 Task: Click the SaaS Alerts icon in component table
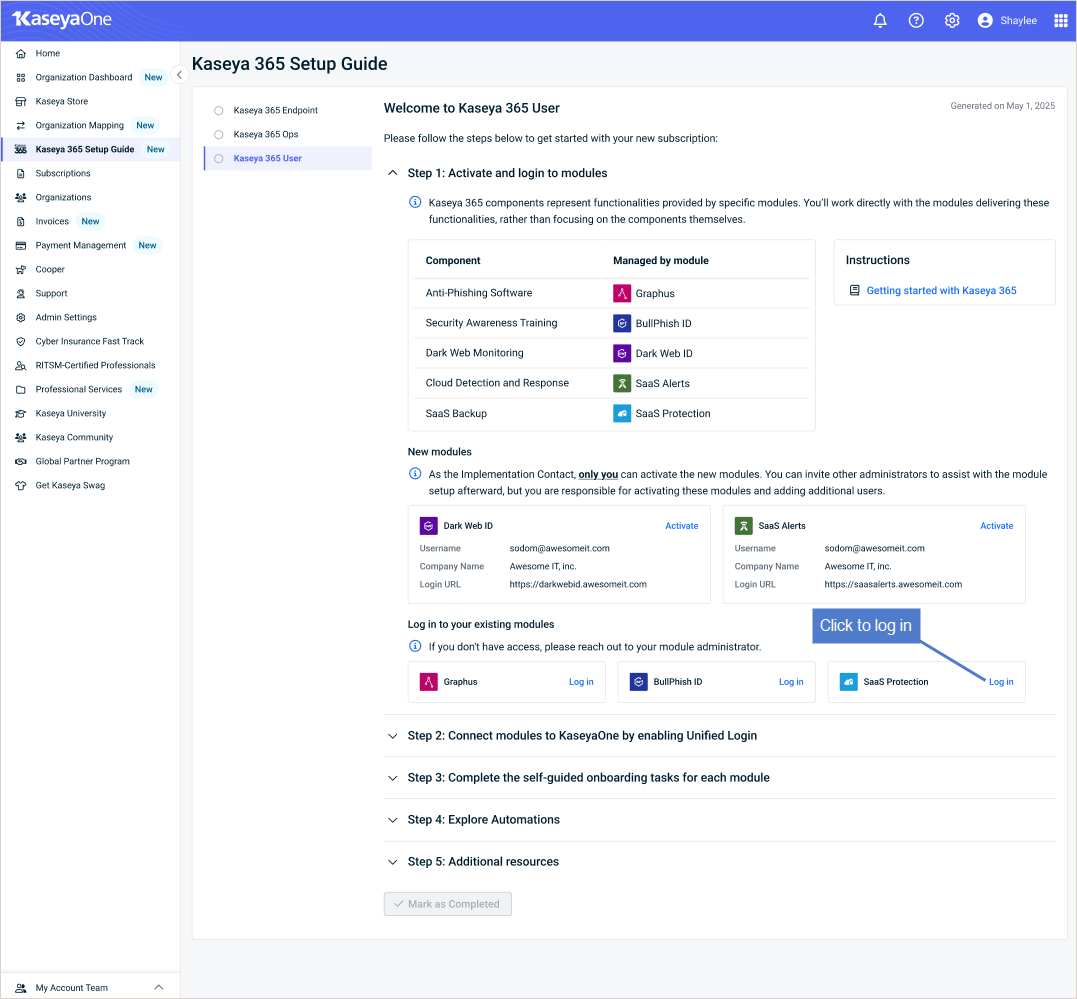pyautogui.click(x=622, y=383)
